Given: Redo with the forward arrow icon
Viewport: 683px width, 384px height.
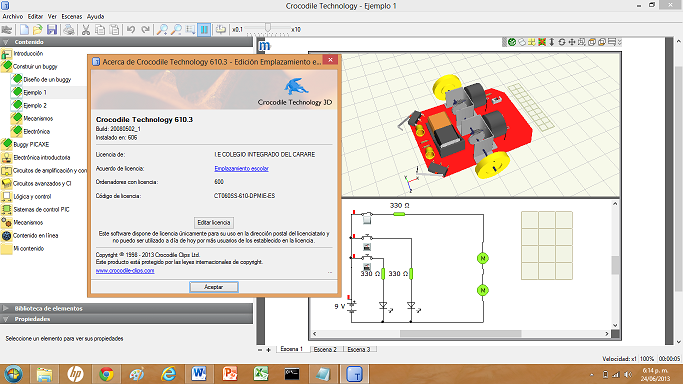Looking at the screenshot, I should tap(145, 30).
